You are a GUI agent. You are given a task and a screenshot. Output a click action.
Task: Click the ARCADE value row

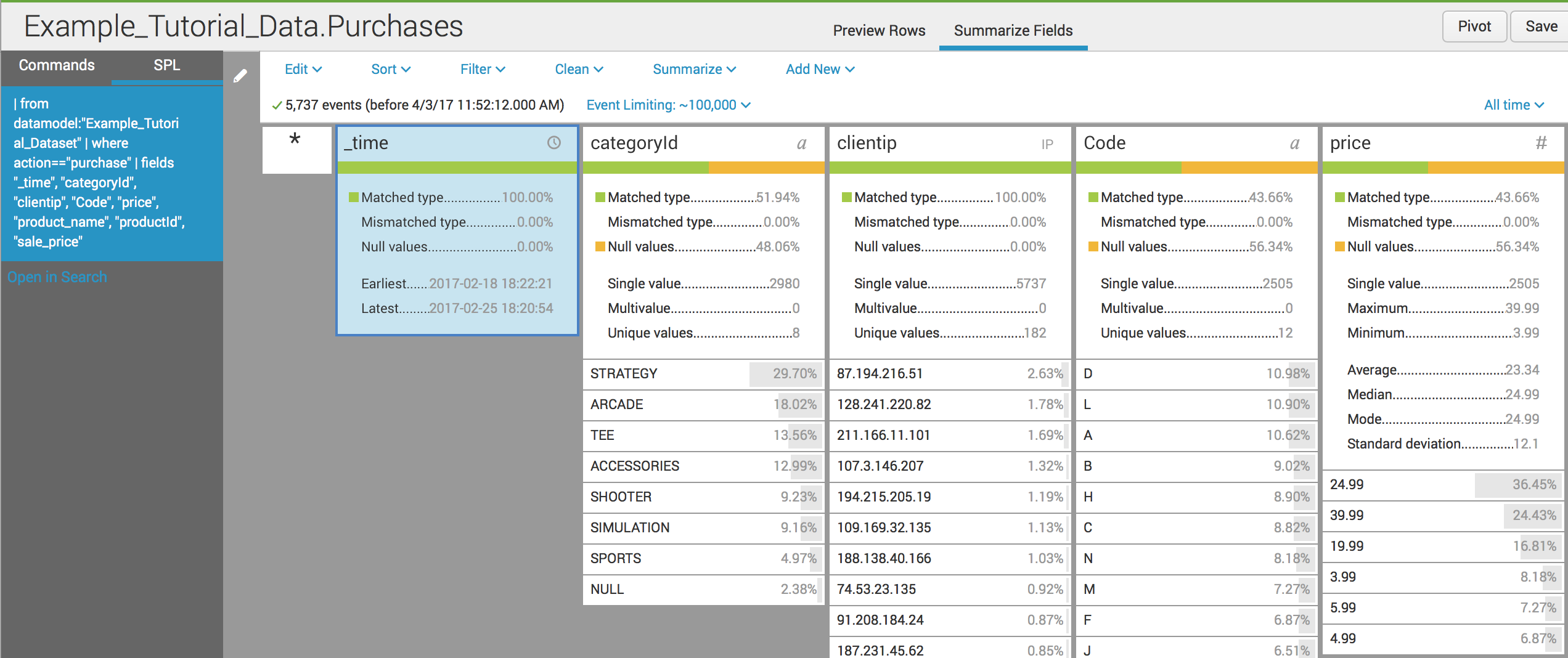pyautogui.click(x=703, y=405)
